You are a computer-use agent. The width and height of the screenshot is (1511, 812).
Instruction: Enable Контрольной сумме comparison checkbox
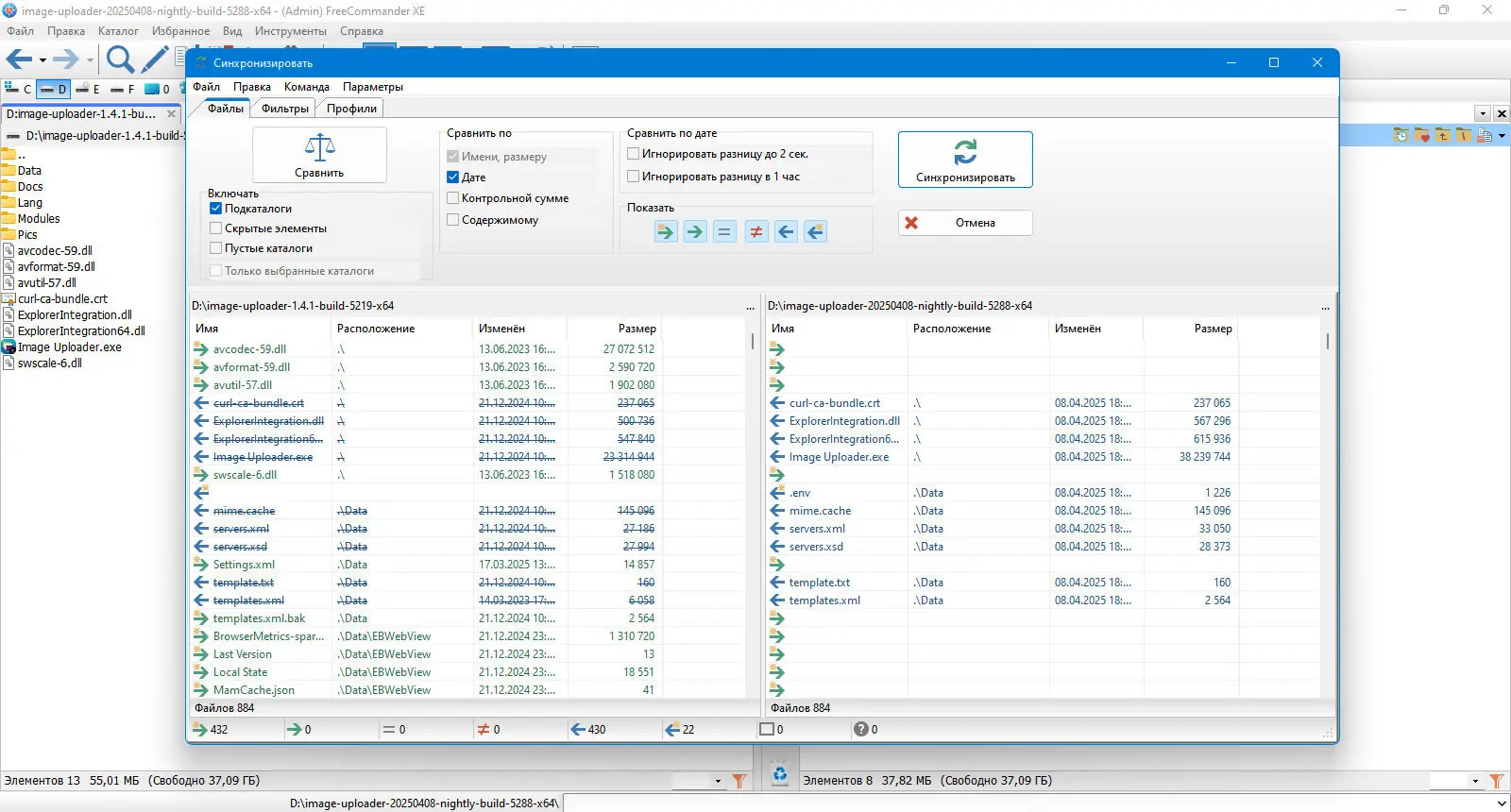click(453, 198)
